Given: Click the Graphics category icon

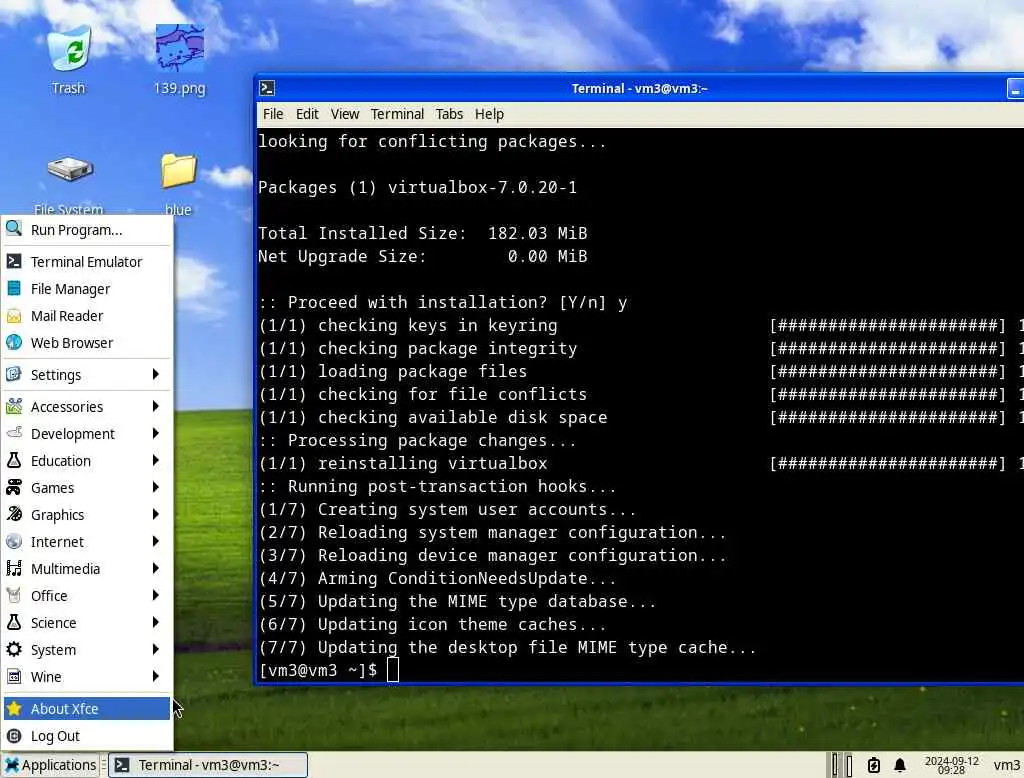Looking at the screenshot, I should 14,514.
